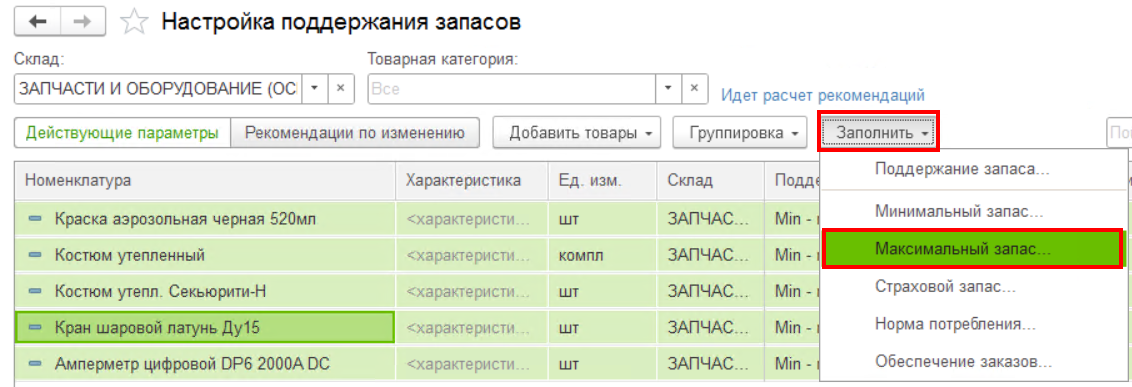1132x387 pixels.
Task: Clear the Товарная категория field with its x
Action: click(695, 88)
